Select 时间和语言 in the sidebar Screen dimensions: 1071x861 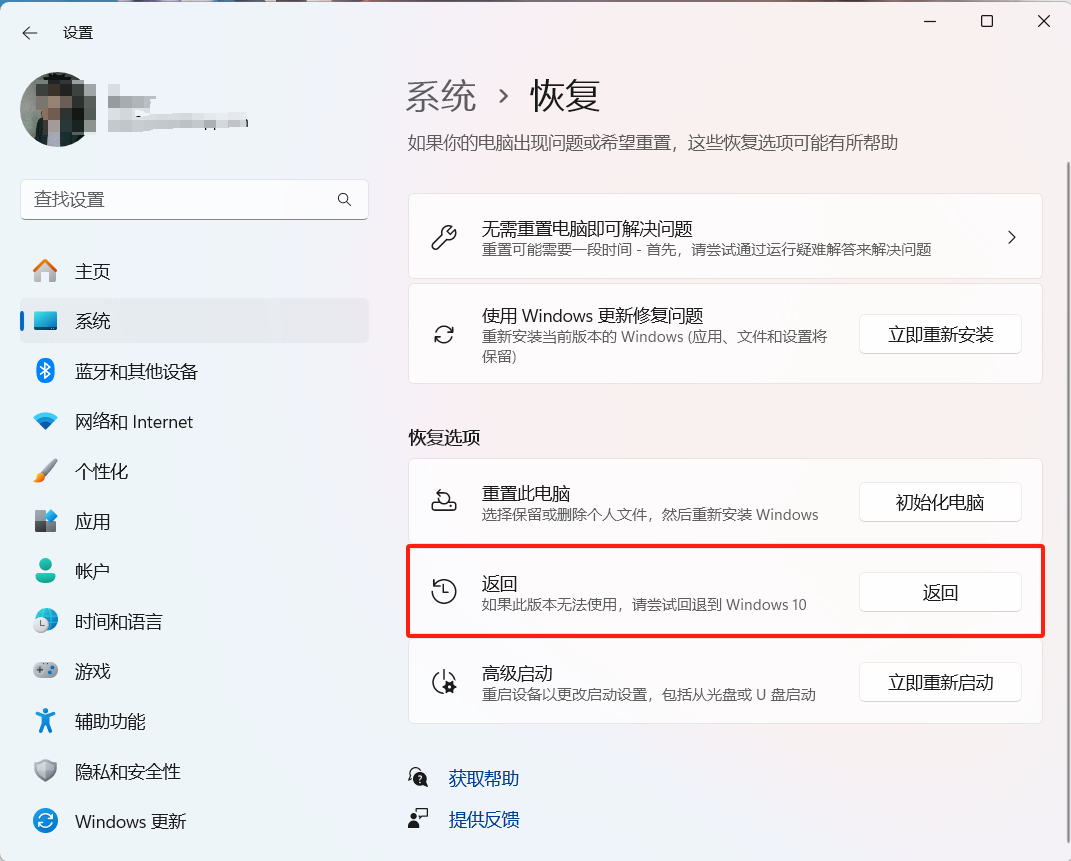(194, 621)
